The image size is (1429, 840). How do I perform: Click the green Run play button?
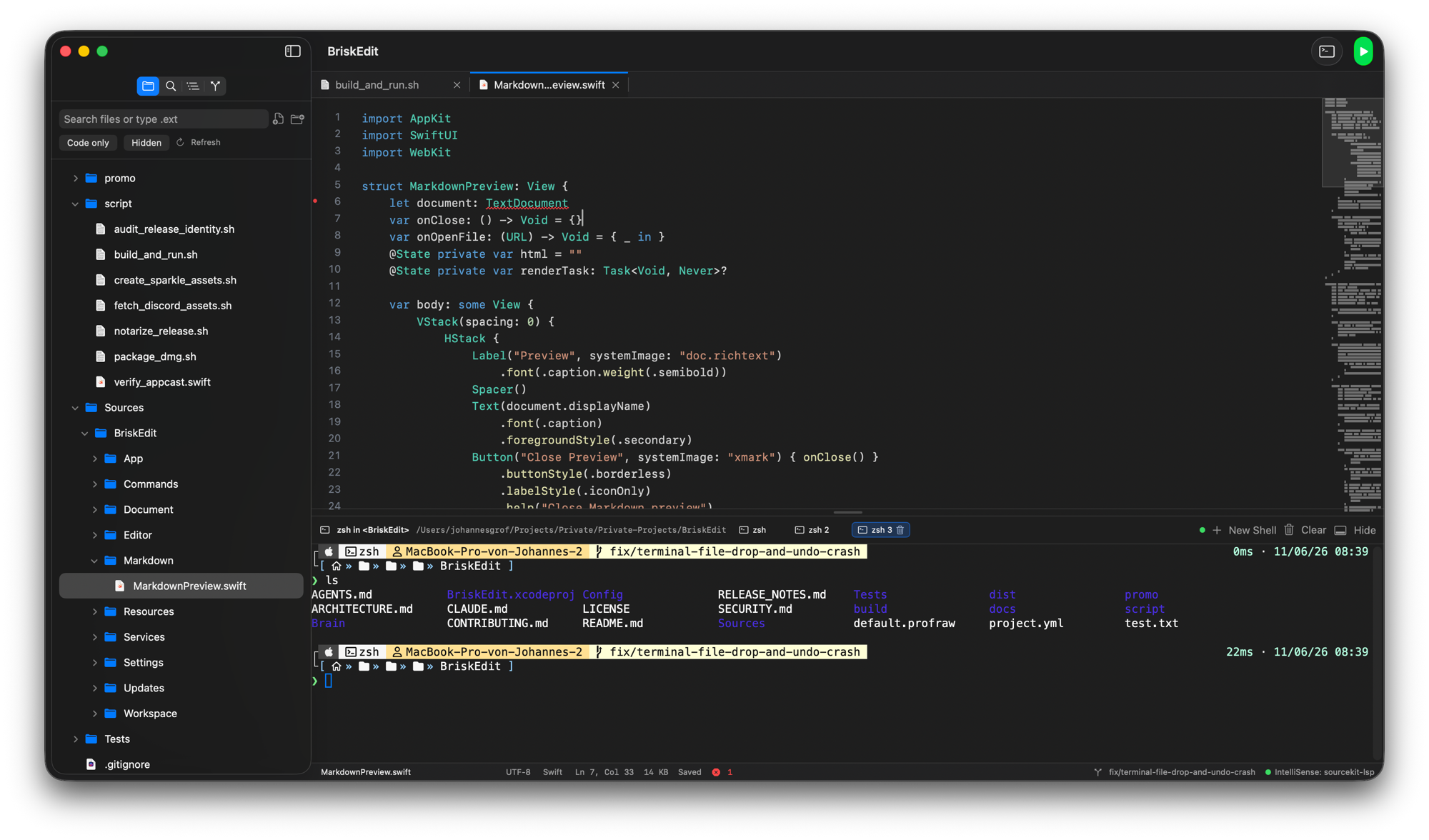tap(1363, 51)
